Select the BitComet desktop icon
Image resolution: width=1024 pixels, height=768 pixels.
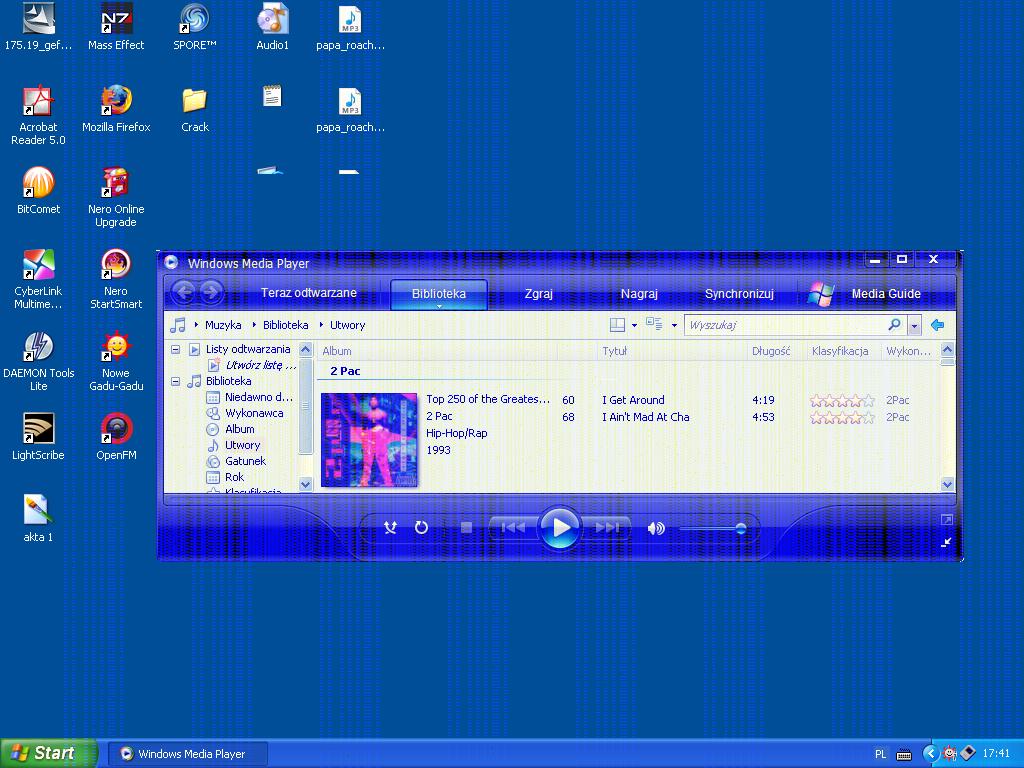point(38,184)
